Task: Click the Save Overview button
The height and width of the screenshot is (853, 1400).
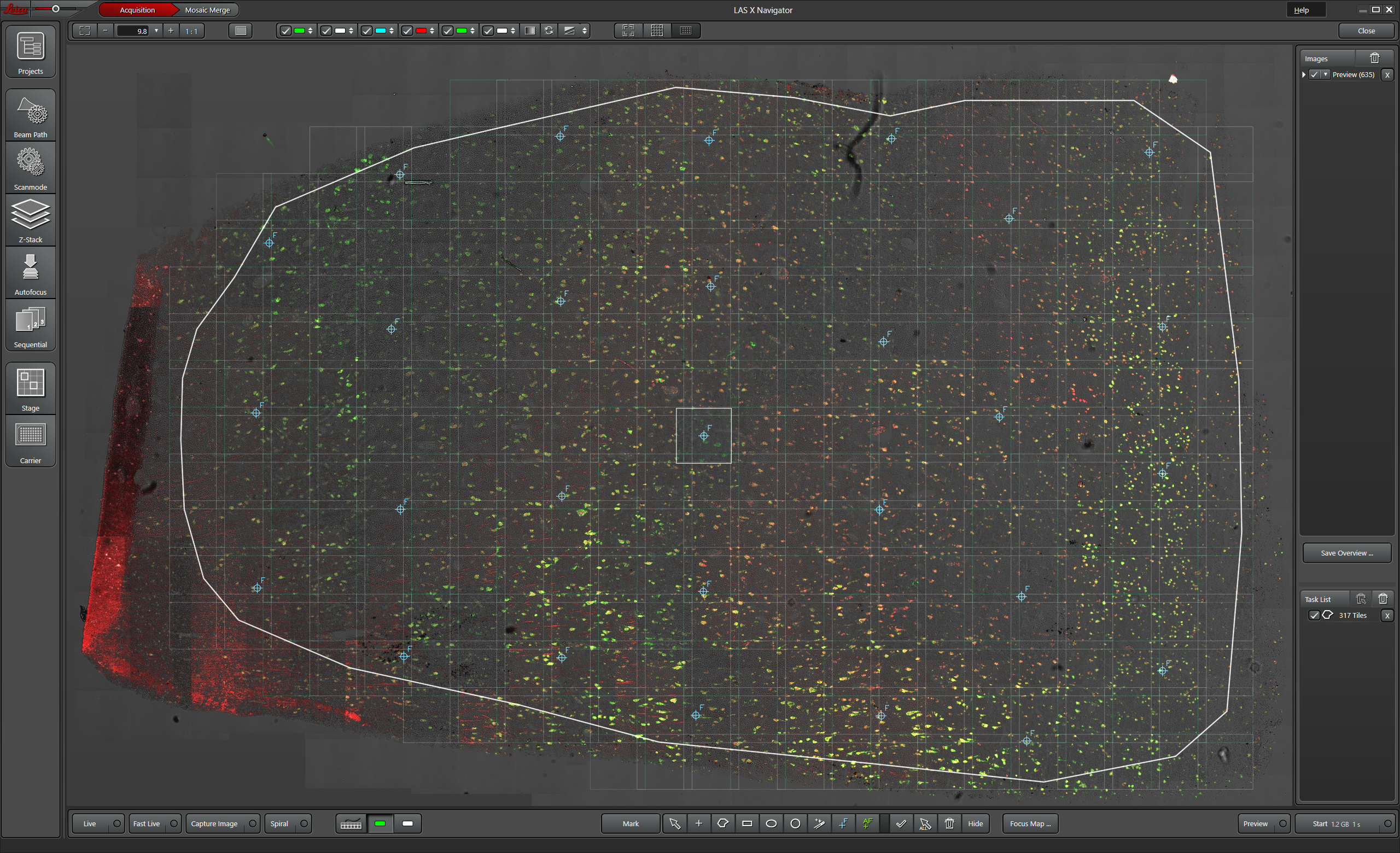Action: pyautogui.click(x=1346, y=553)
